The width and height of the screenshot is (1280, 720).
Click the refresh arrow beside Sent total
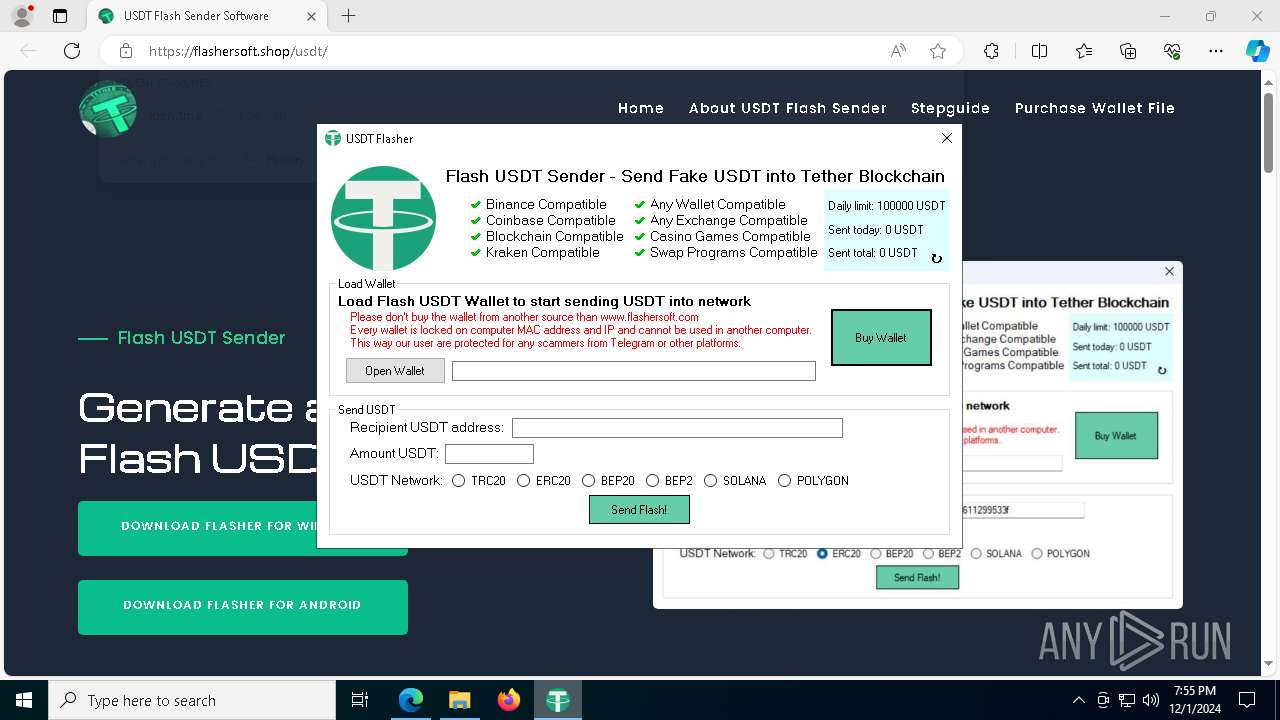(936, 258)
